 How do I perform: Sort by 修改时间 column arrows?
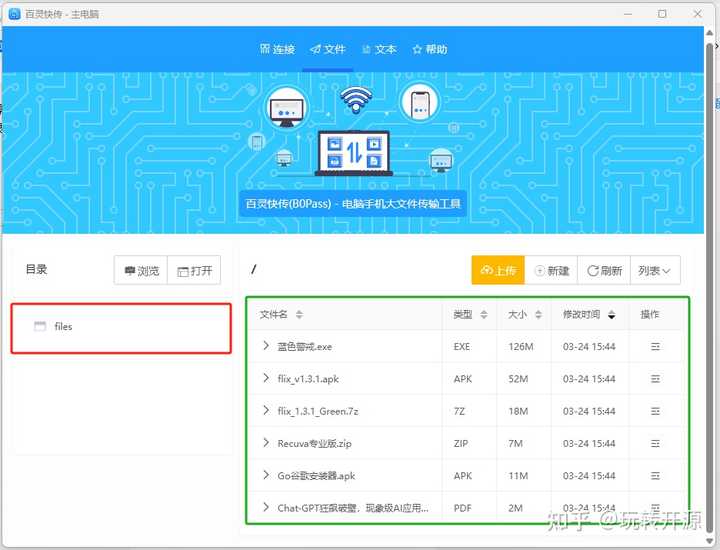611,314
